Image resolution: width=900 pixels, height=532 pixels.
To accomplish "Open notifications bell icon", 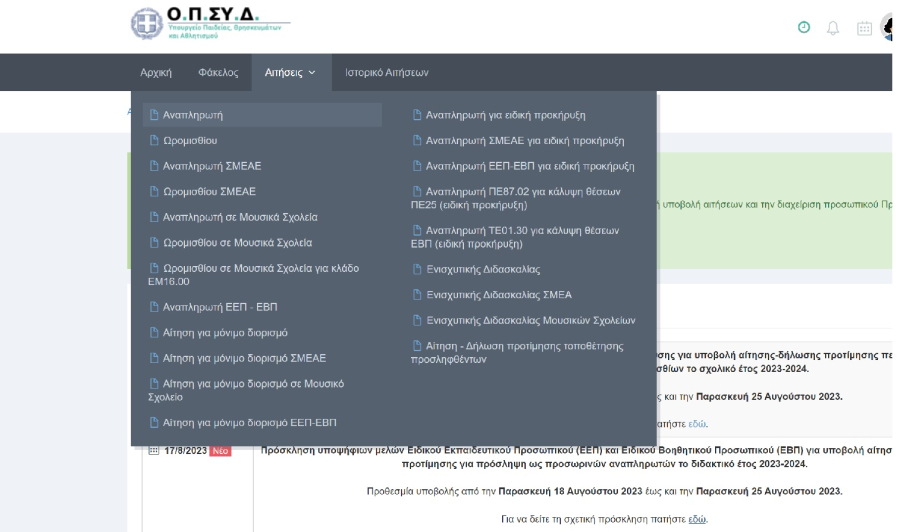I will pos(833,28).
